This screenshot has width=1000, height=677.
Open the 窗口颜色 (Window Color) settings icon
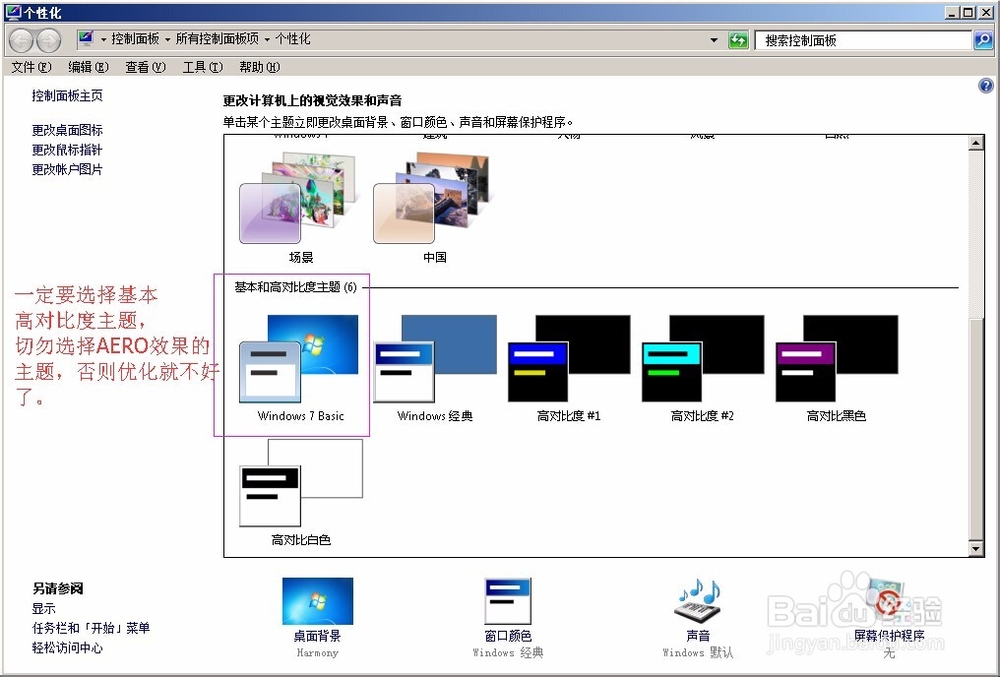pos(506,600)
